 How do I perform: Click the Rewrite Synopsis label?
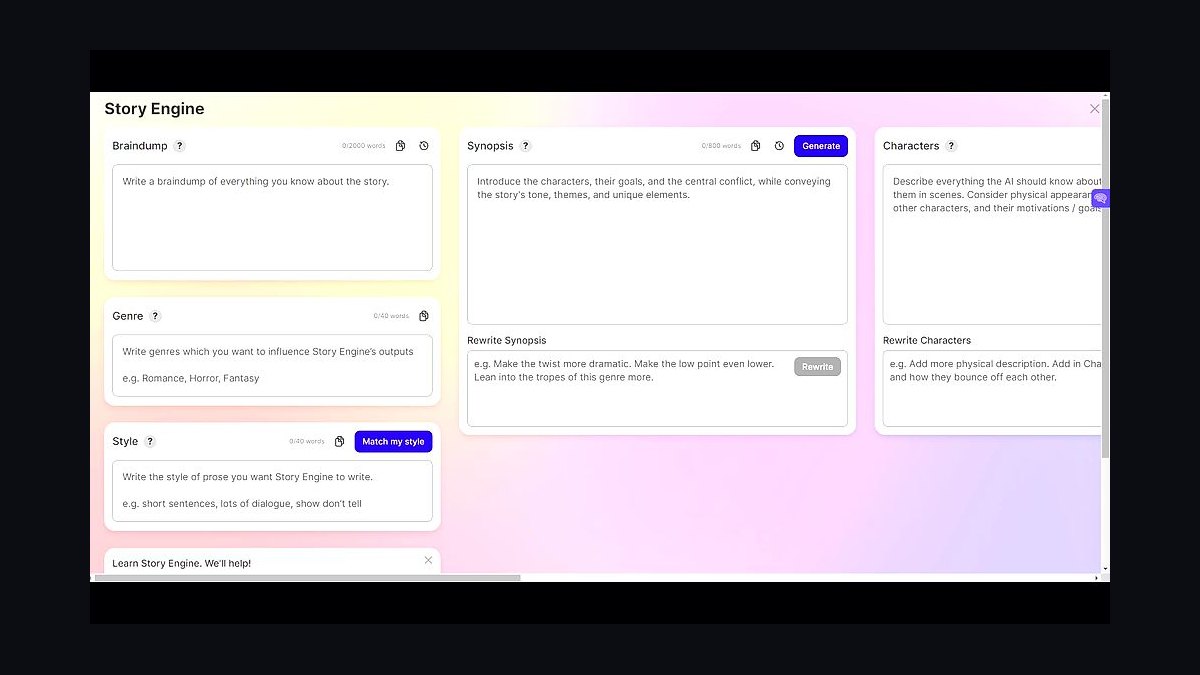tap(507, 340)
